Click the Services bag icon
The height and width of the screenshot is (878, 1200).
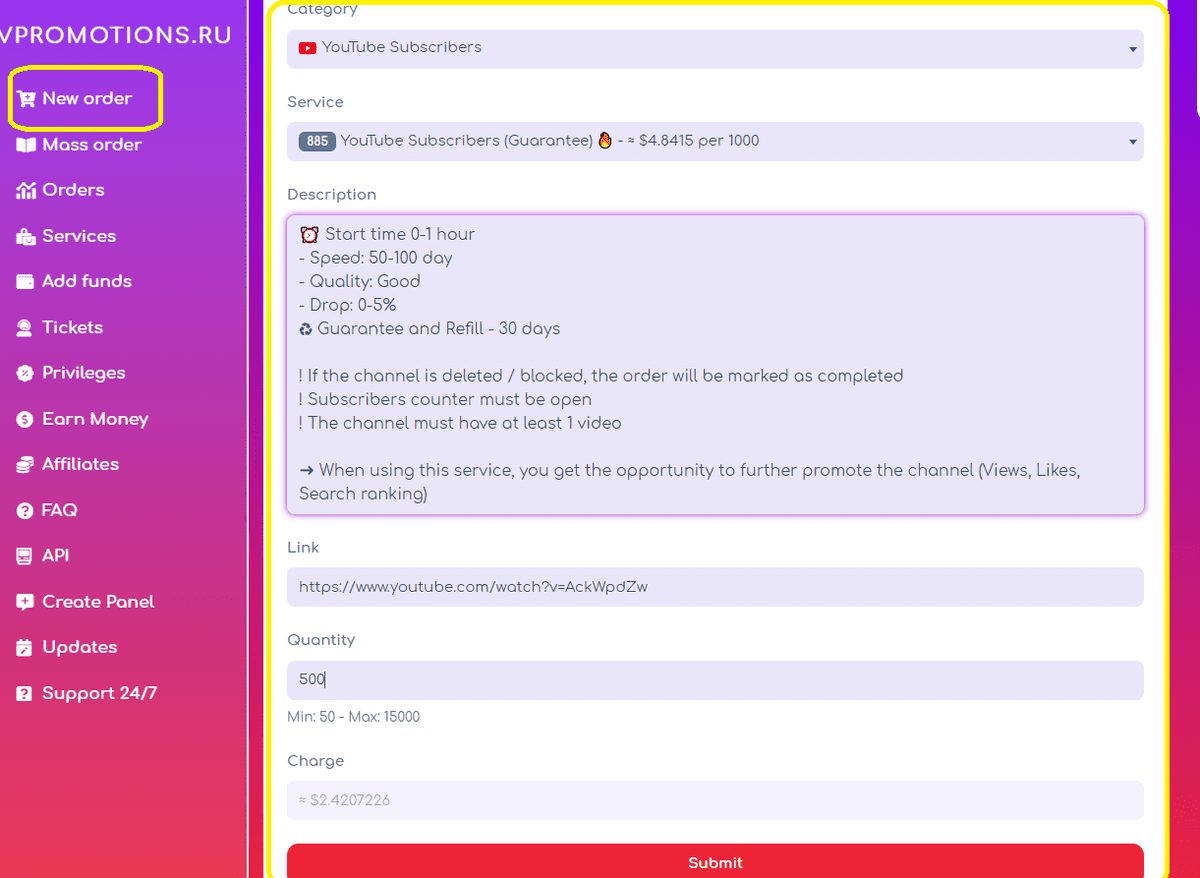click(x=26, y=236)
